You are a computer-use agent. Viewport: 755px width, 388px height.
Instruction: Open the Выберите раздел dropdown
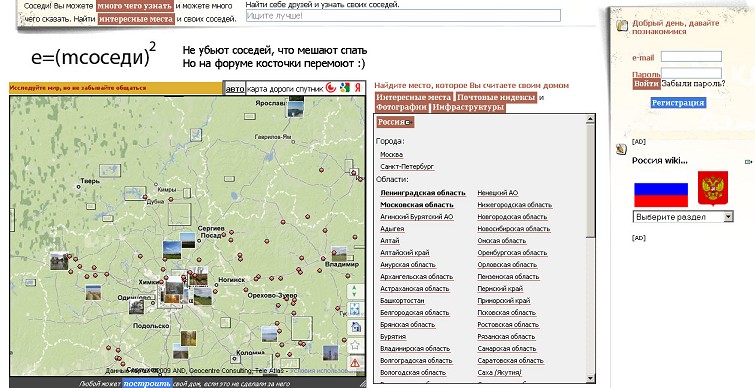683,217
